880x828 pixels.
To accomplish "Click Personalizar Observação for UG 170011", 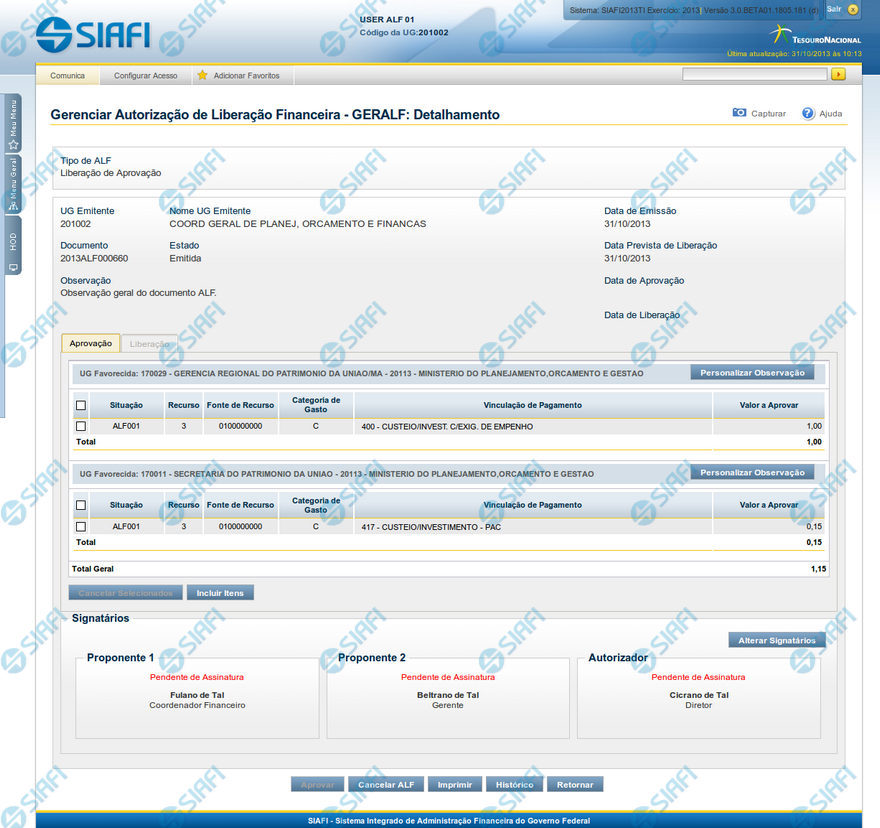I will (x=752, y=472).
